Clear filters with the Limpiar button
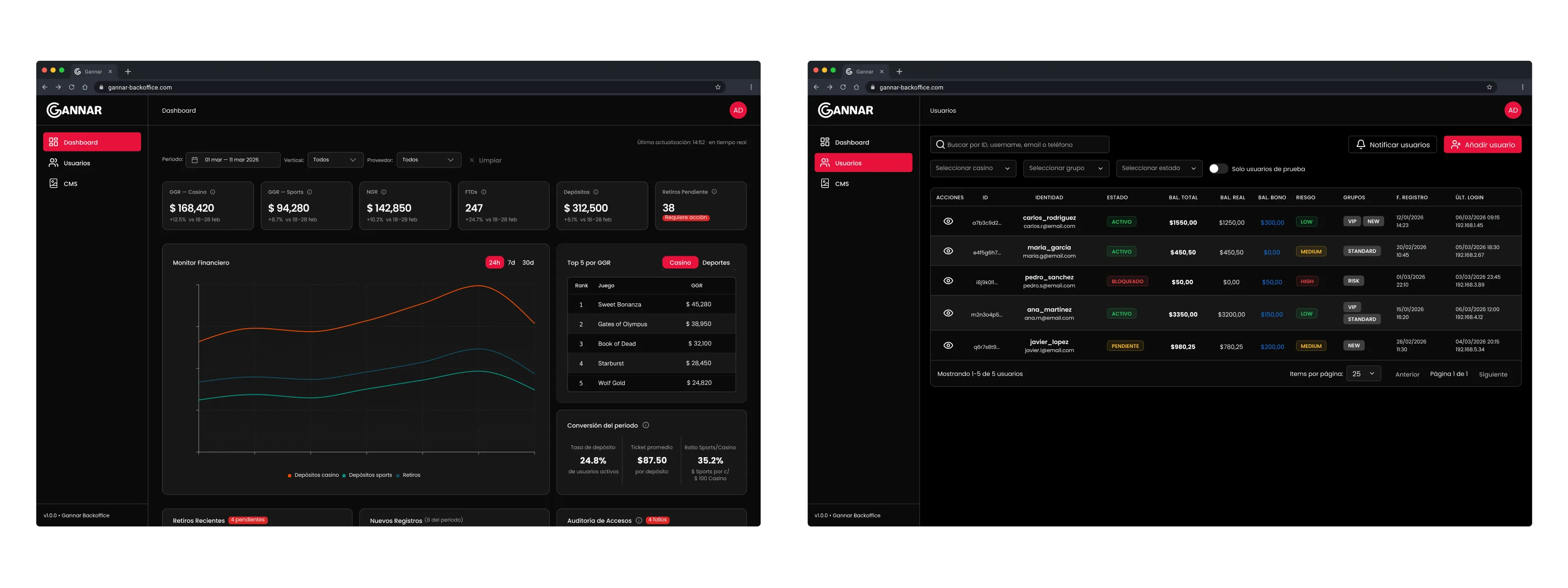This screenshot has height=588, width=1568. click(485, 160)
